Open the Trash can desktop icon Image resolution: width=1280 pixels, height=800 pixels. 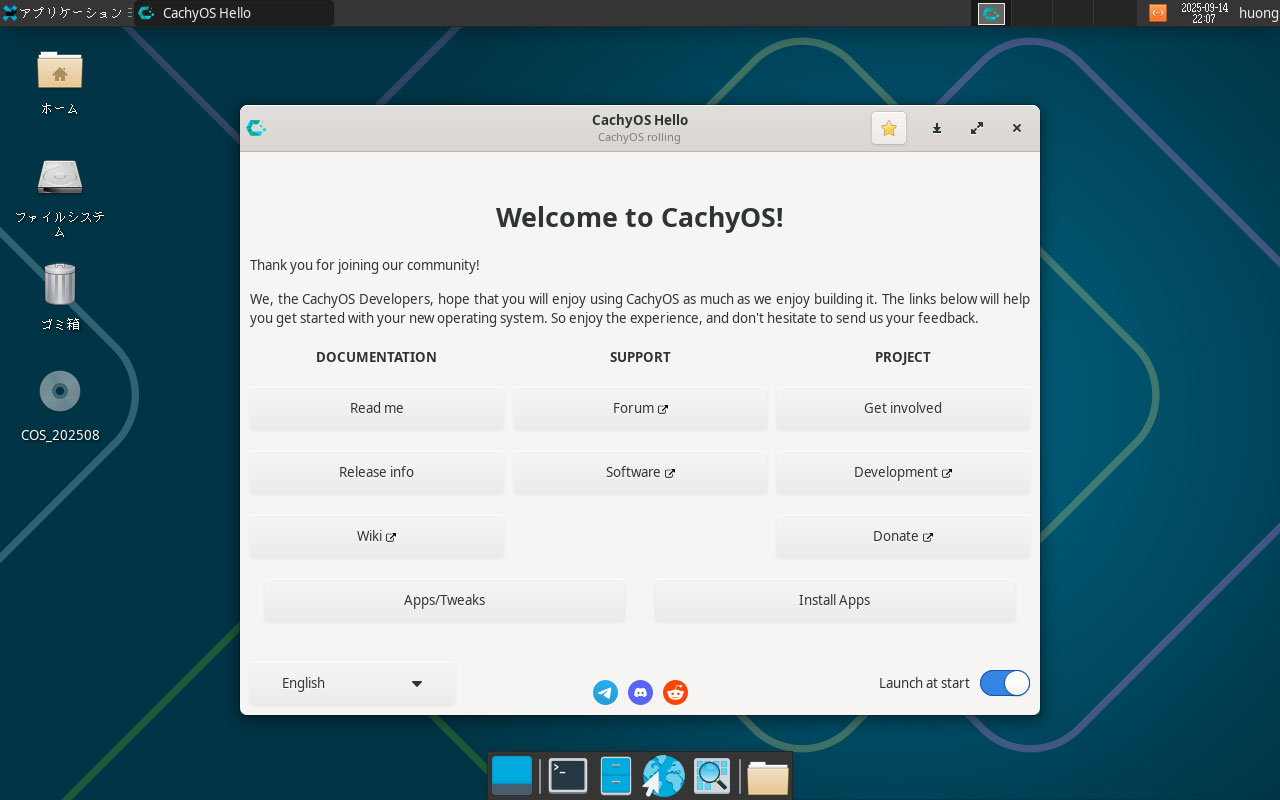60,284
